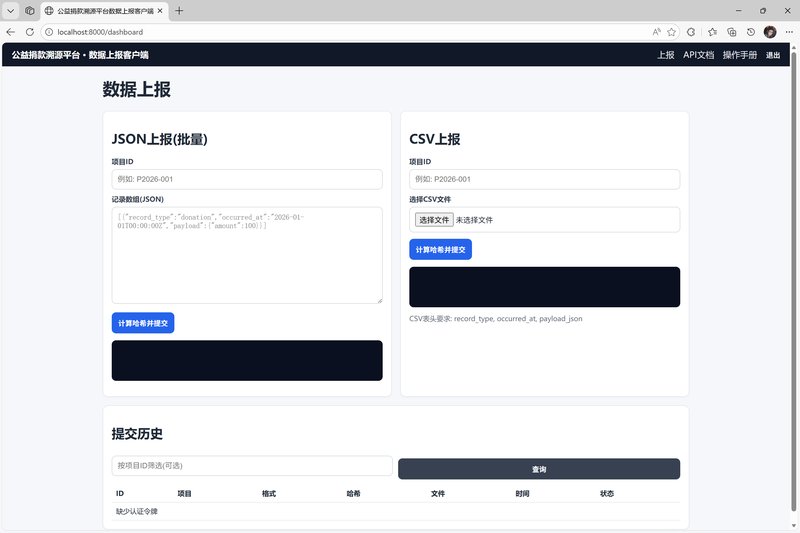The width and height of the screenshot is (800, 533).
Task: Click the CSV result output box
Action: click(544, 287)
